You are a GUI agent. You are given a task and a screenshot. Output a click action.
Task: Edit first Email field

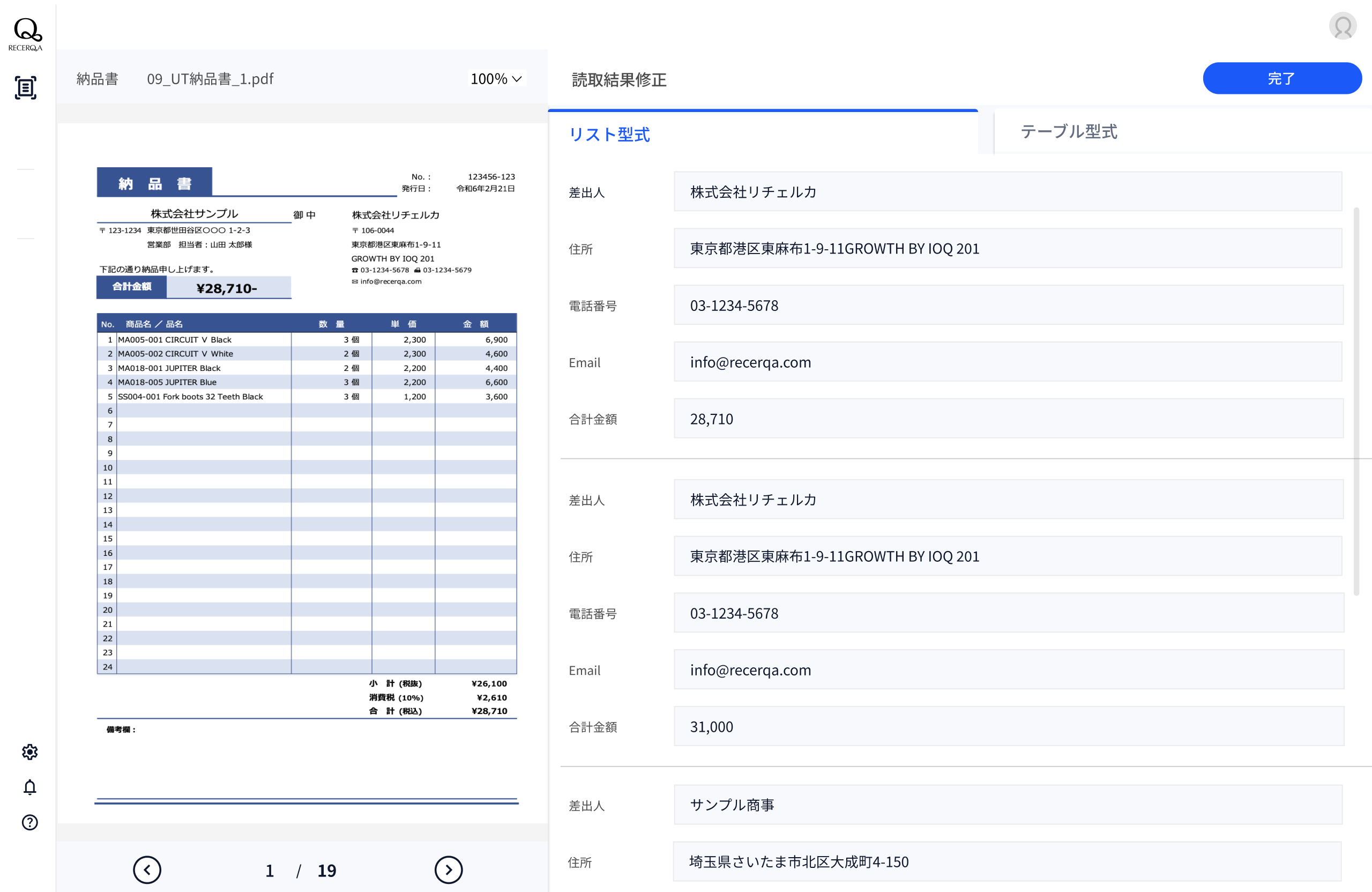[1008, 361]
